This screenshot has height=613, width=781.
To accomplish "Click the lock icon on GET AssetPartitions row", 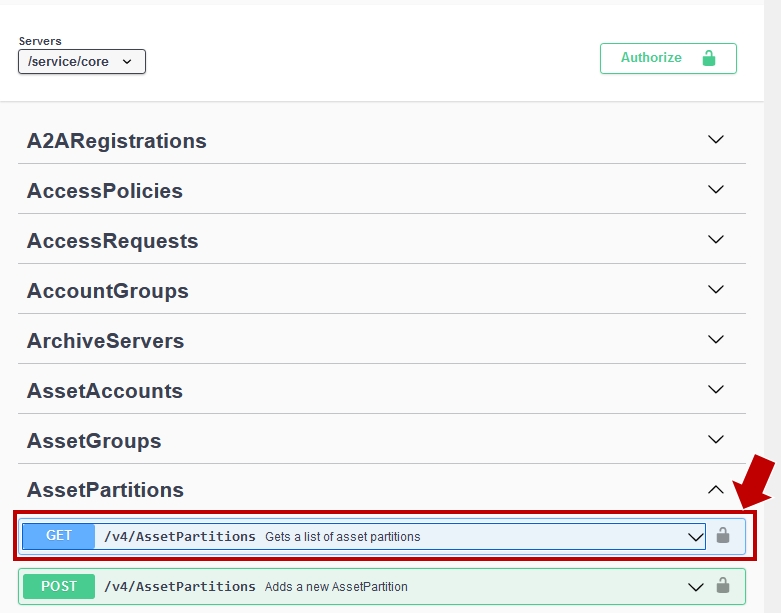I will tap(723, 536).
